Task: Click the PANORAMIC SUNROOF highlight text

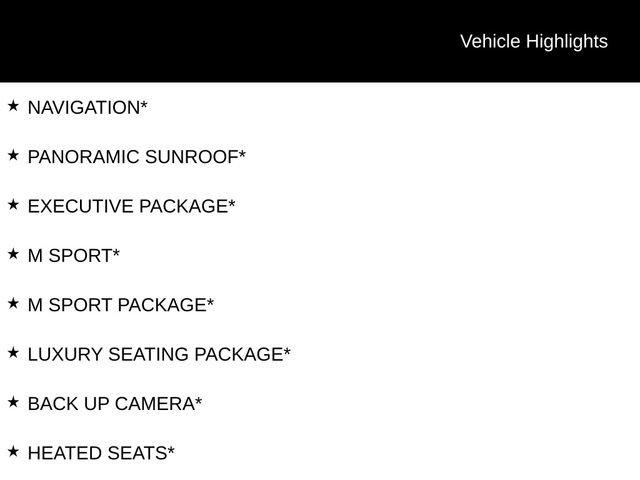Action: click(x=137, y=157)
